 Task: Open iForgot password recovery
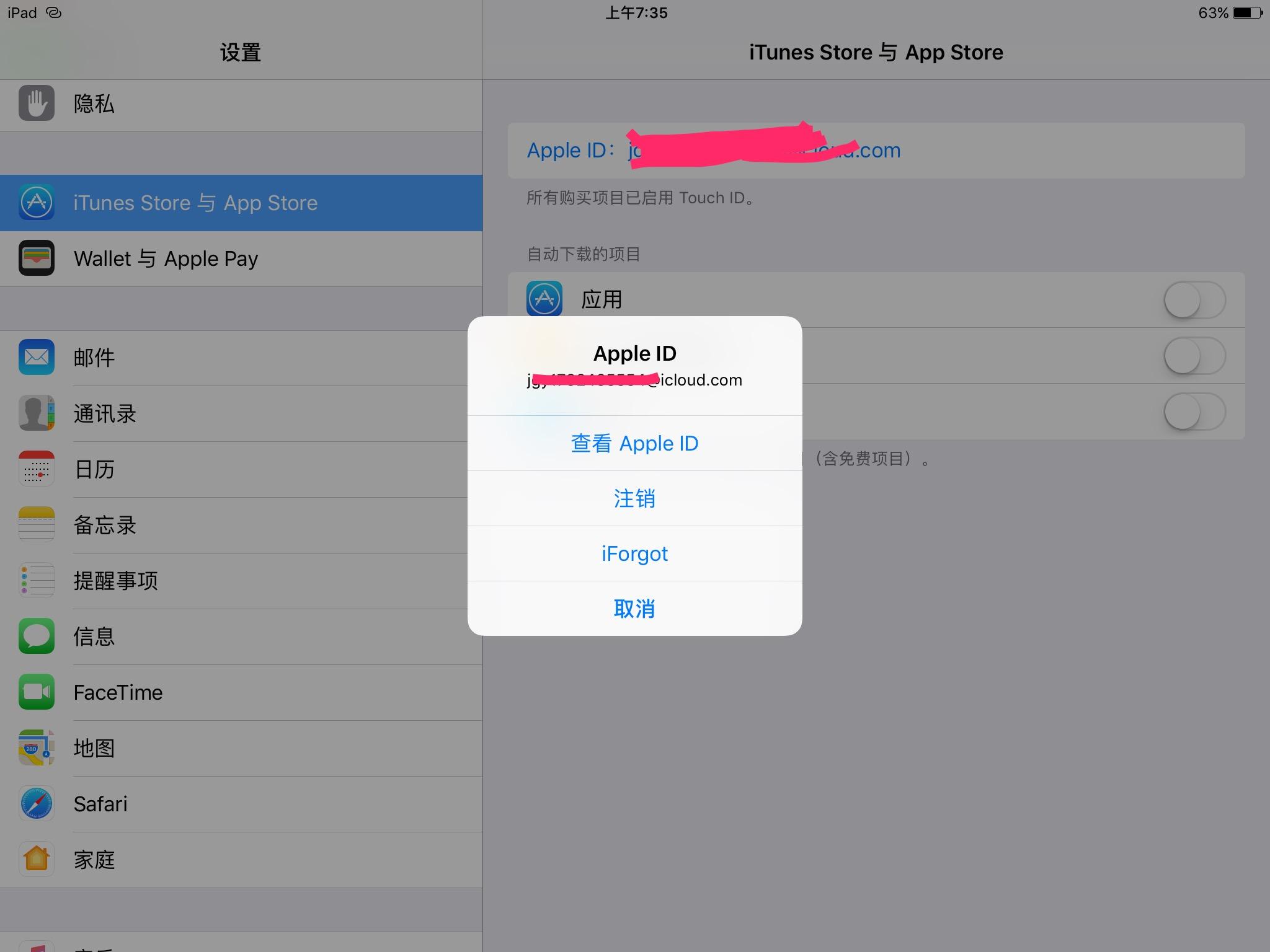point(635,552)
